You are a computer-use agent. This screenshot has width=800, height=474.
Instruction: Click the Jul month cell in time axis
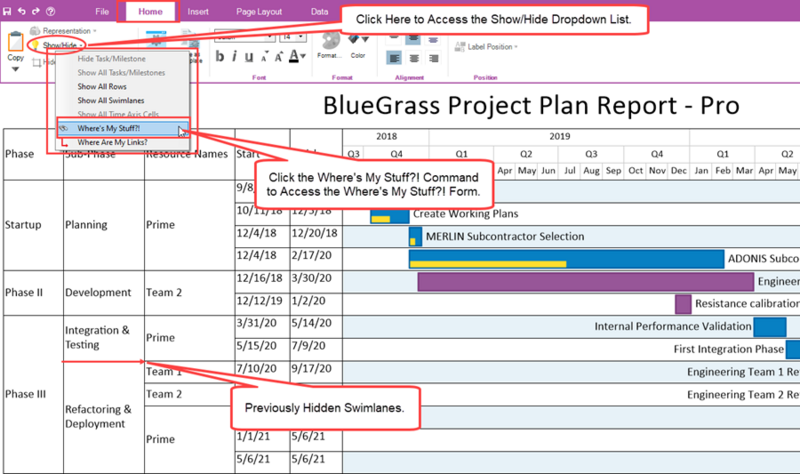click(x=570, y=170)
